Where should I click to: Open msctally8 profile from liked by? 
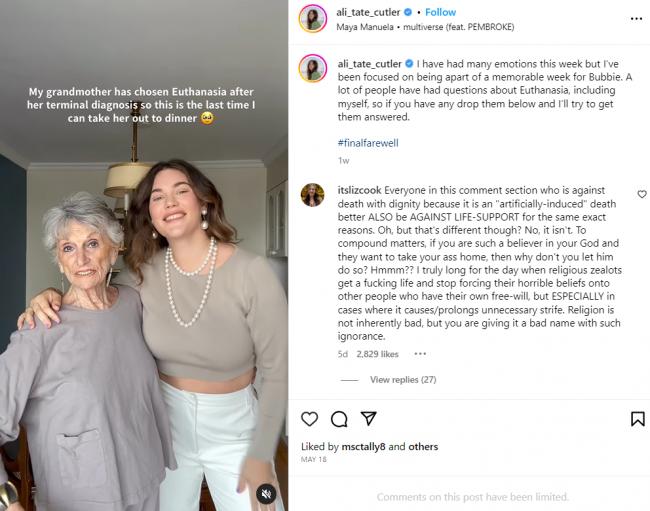(x=363, y=446)
